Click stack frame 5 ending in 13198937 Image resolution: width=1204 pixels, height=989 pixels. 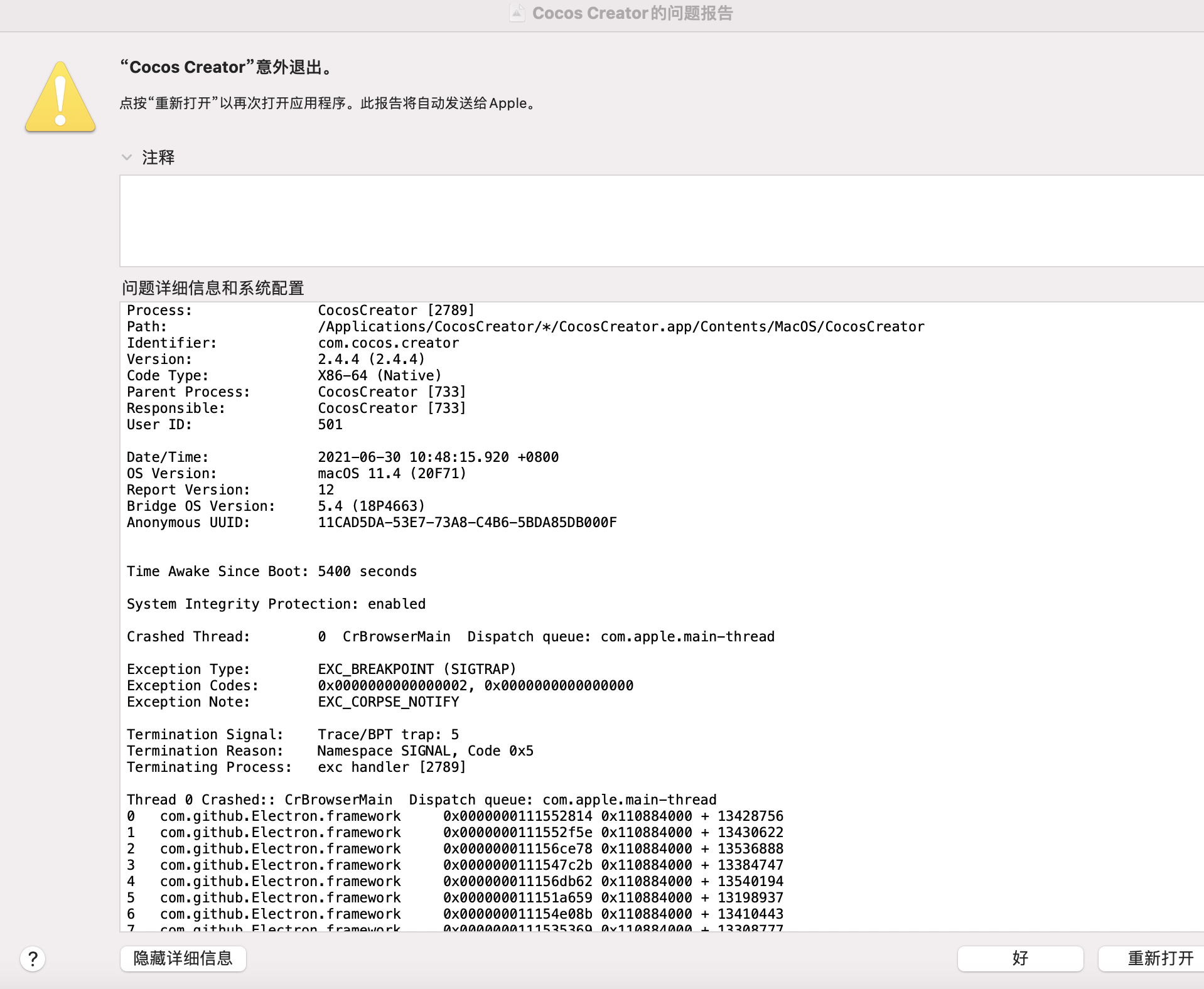click(455, 897)
